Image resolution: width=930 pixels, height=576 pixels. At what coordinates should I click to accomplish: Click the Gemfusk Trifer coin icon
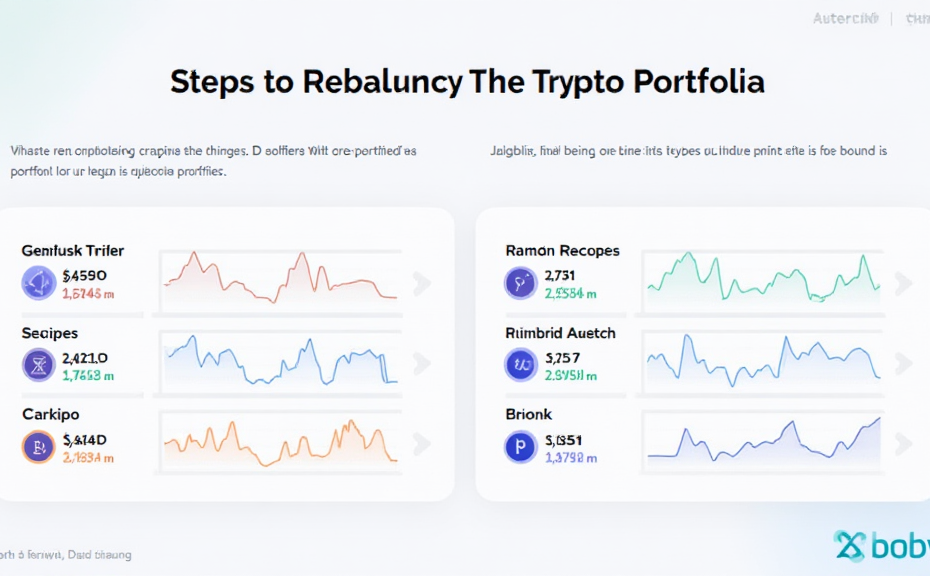click(40, 284)
